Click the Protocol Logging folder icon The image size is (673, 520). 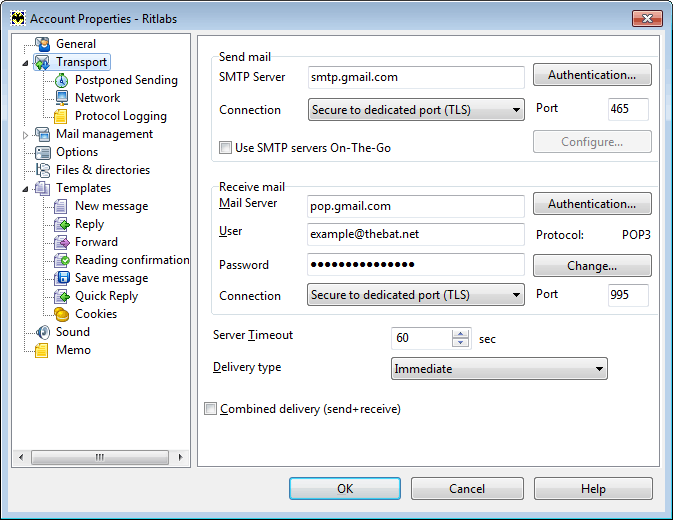pos(61,116)
